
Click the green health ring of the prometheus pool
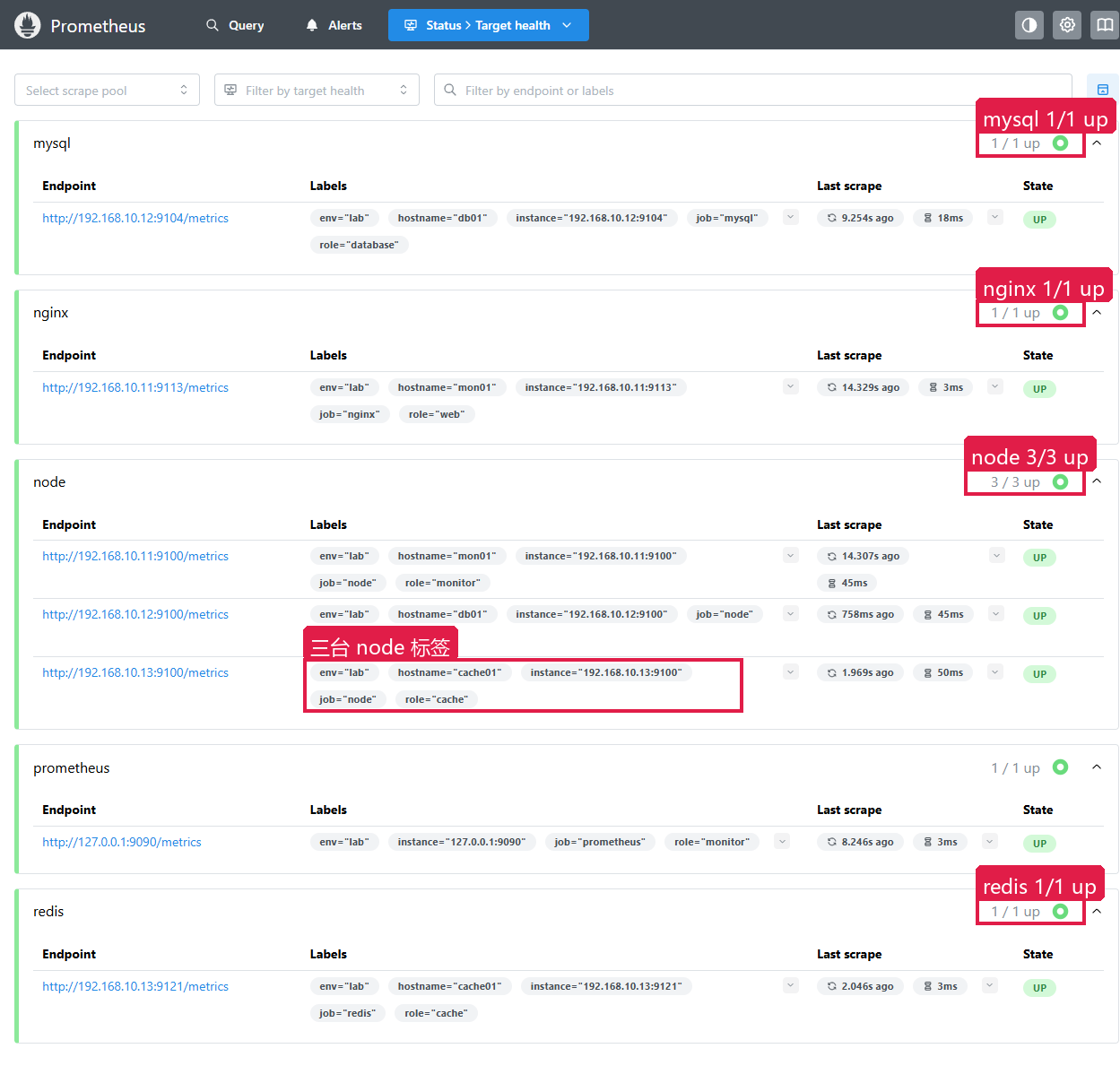pyautogui.click(x=1061, y=767)
